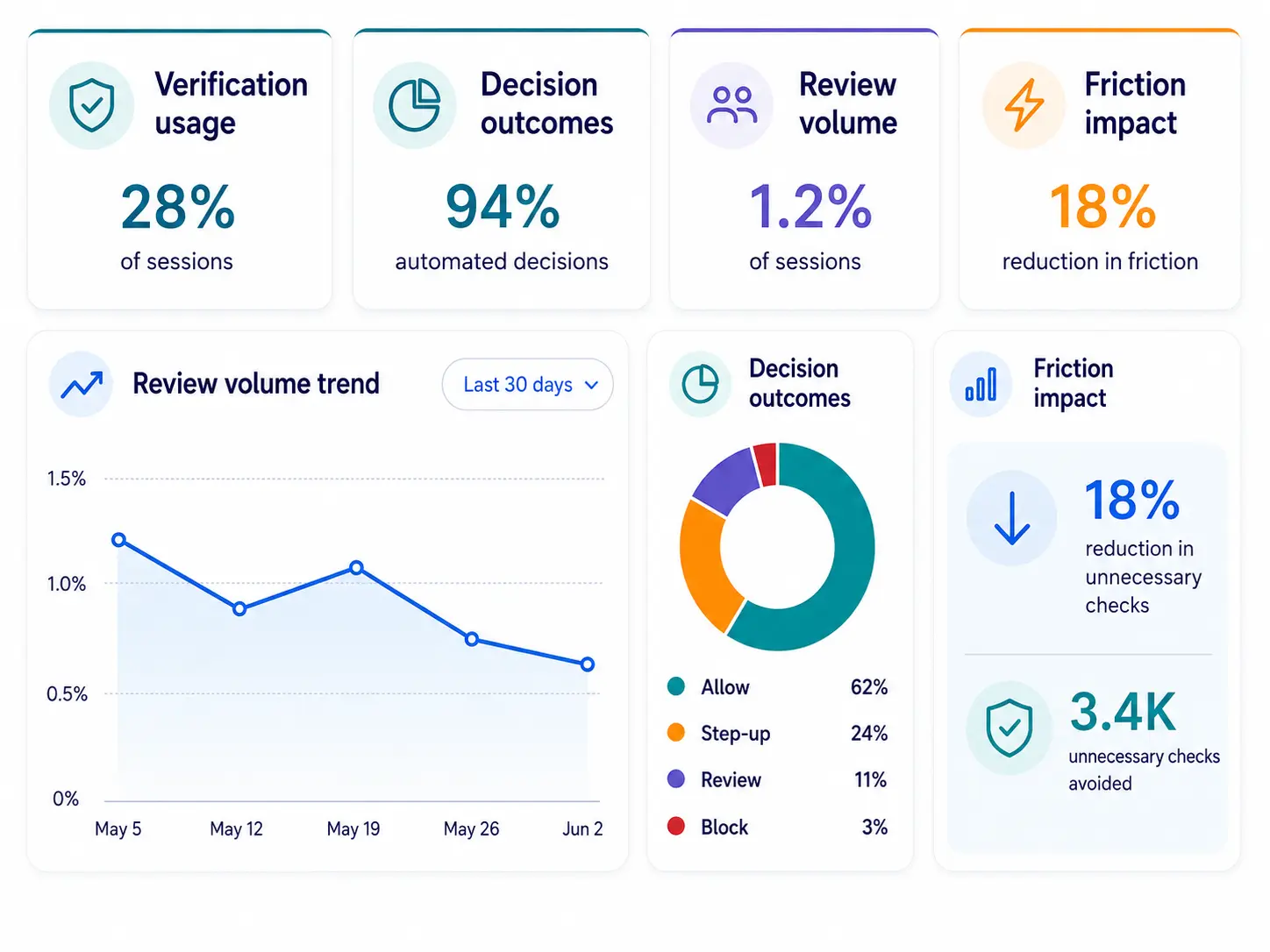Click the 94% automated decisions figure
The image size is (1270, 952).
tap(503, 207)
